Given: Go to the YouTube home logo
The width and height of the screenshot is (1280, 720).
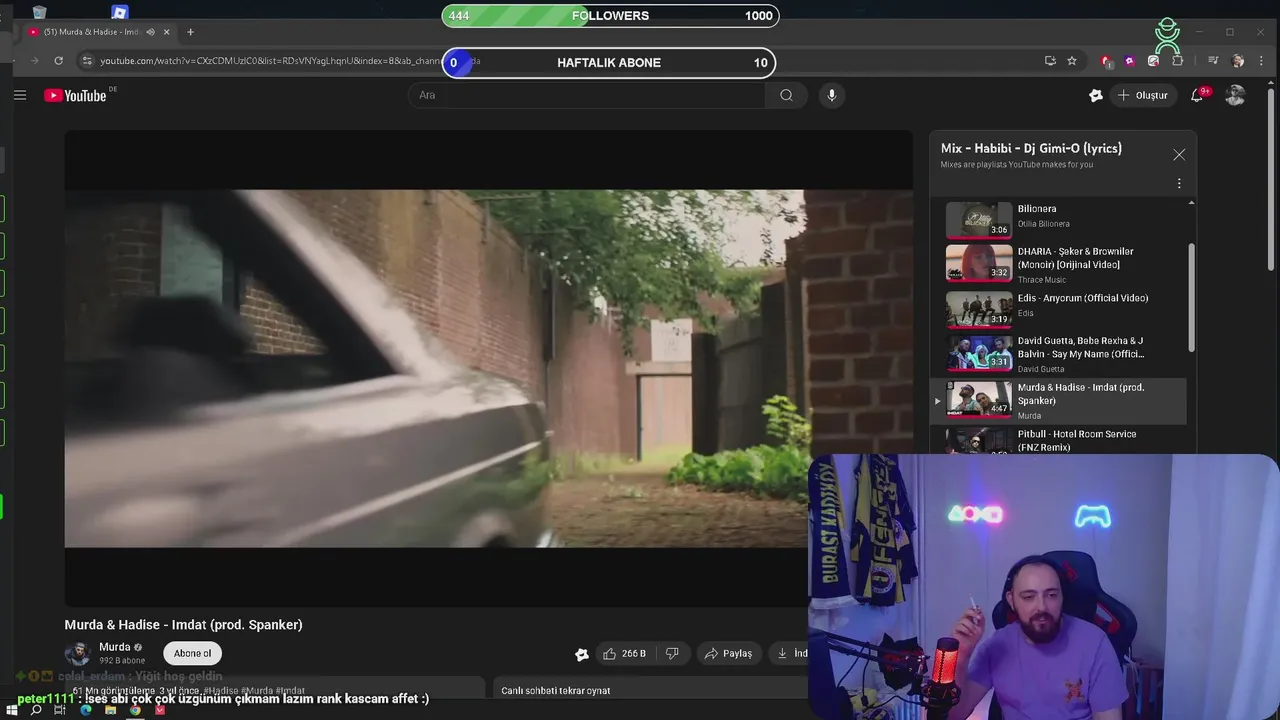Looking at the screenshot, I should pyautogui.click(x=75, y=96).
